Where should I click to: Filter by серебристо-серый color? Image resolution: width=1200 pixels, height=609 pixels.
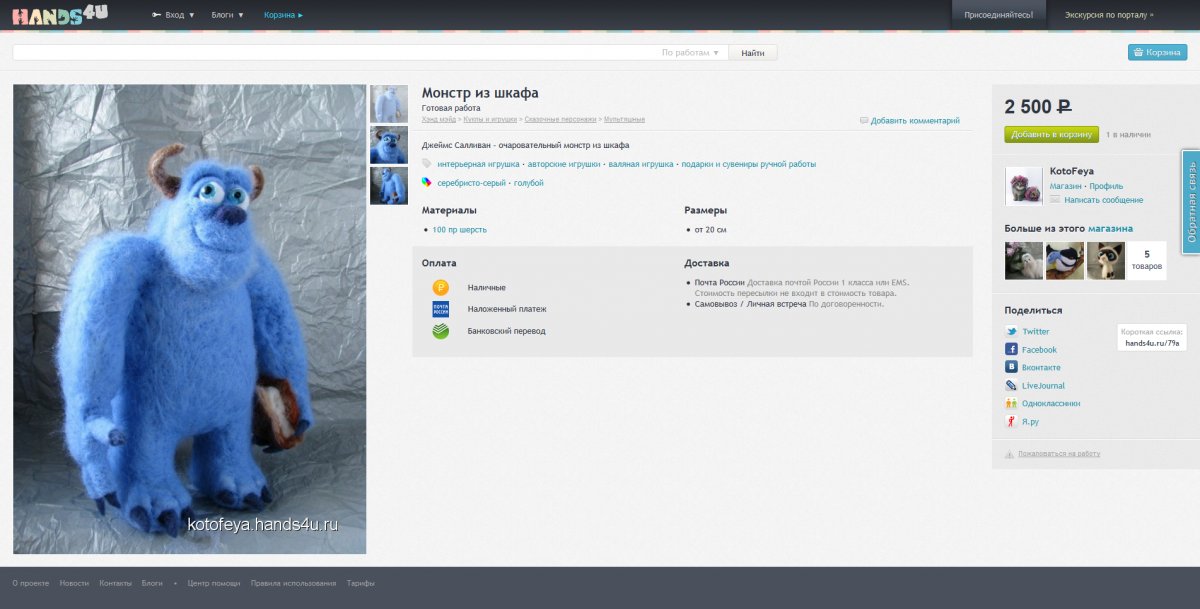click(x=472, y=183)
